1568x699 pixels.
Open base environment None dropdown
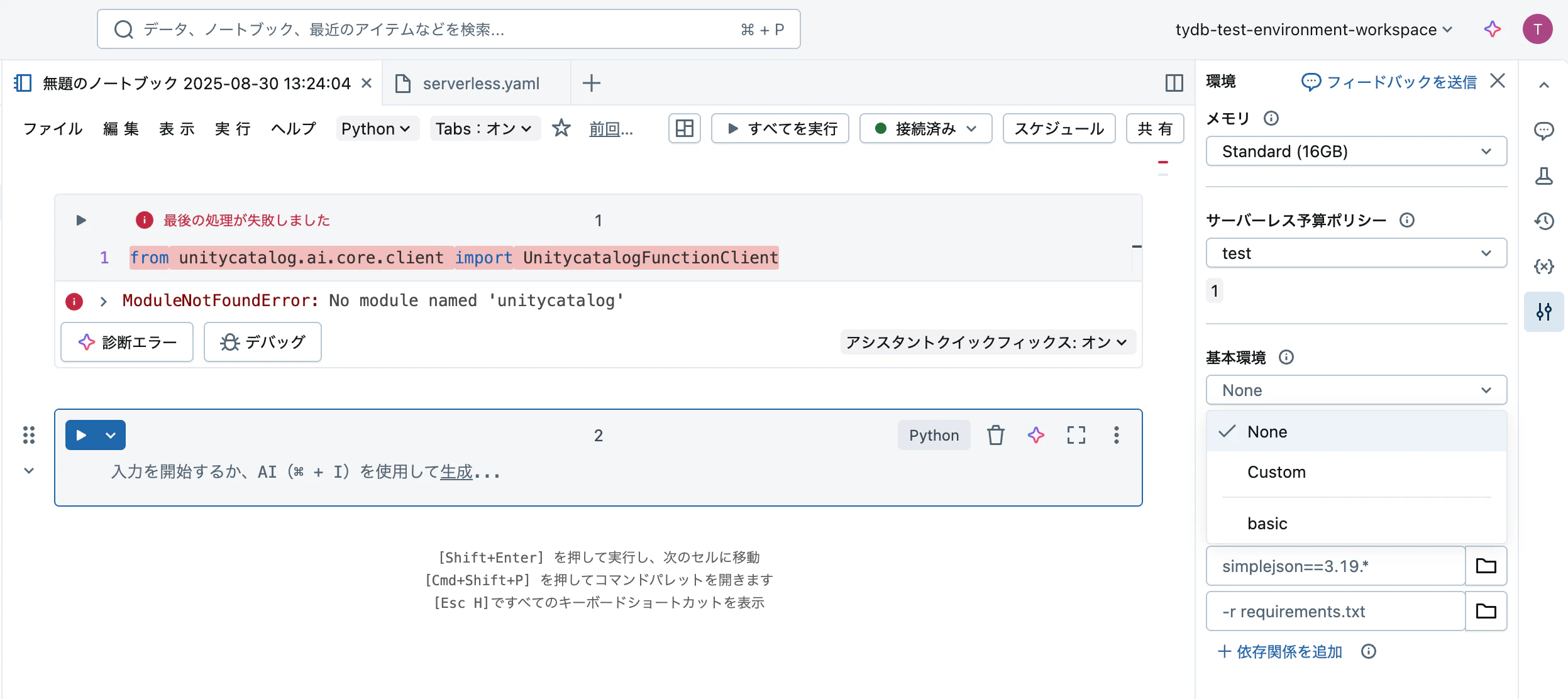(1356, 390)
